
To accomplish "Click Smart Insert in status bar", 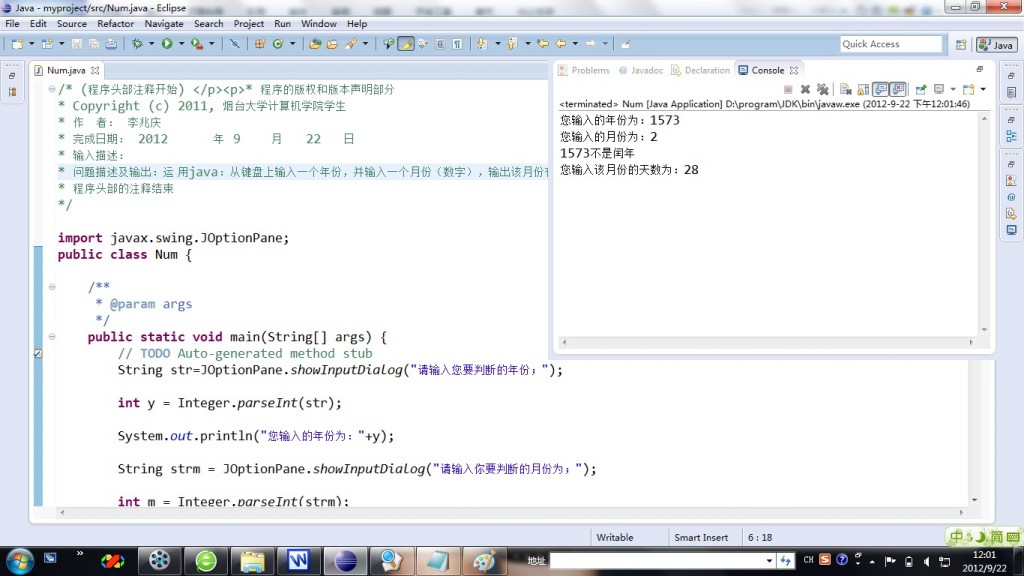I will 701,537.
